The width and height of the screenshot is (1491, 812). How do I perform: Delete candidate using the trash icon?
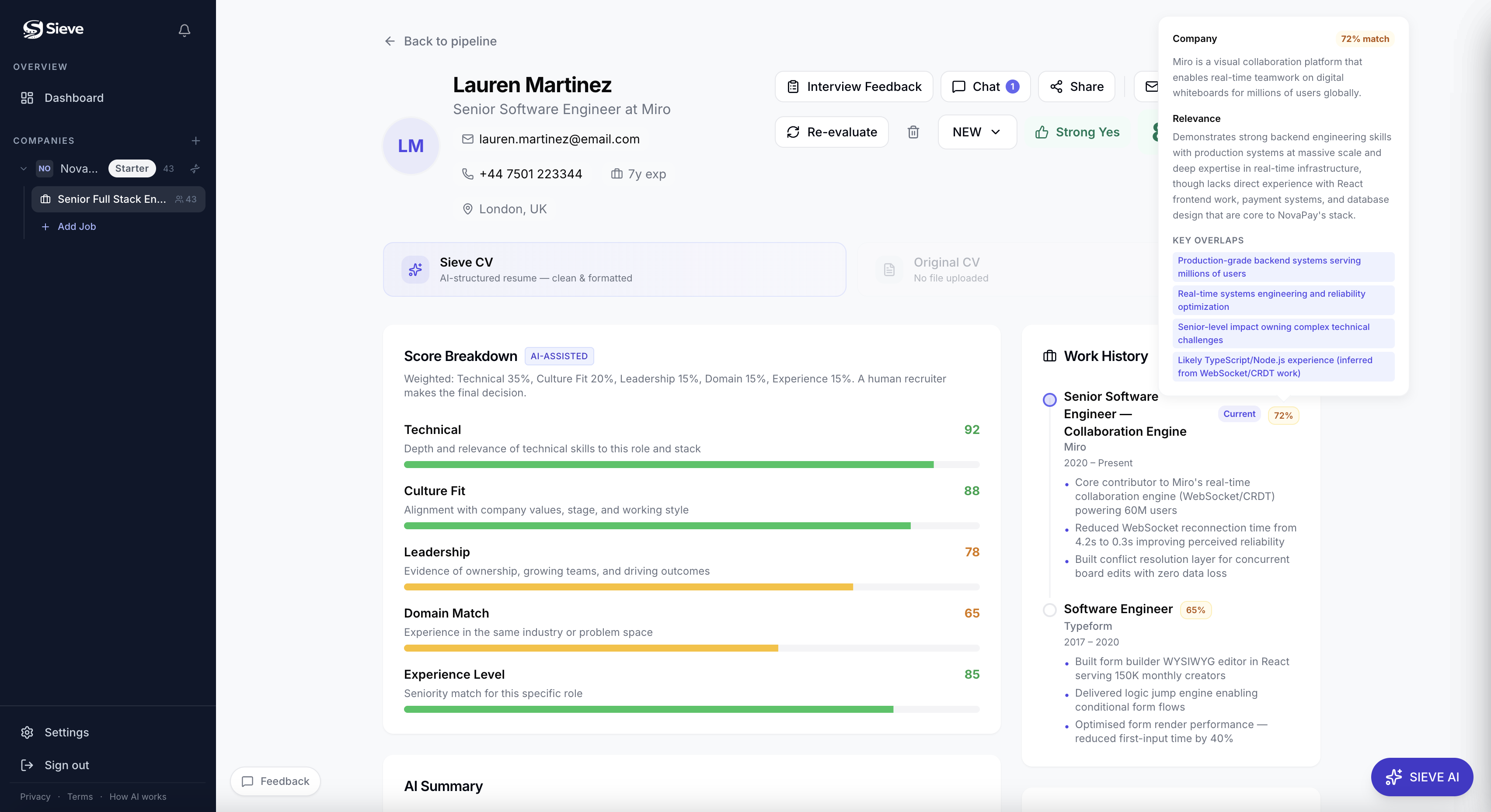click(x=913, y=132)
